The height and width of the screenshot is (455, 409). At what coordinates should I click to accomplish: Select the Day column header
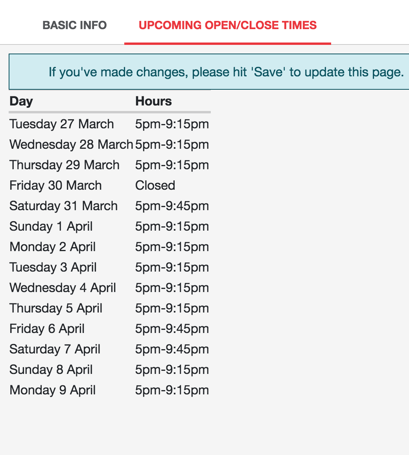[x=21, y=101]
